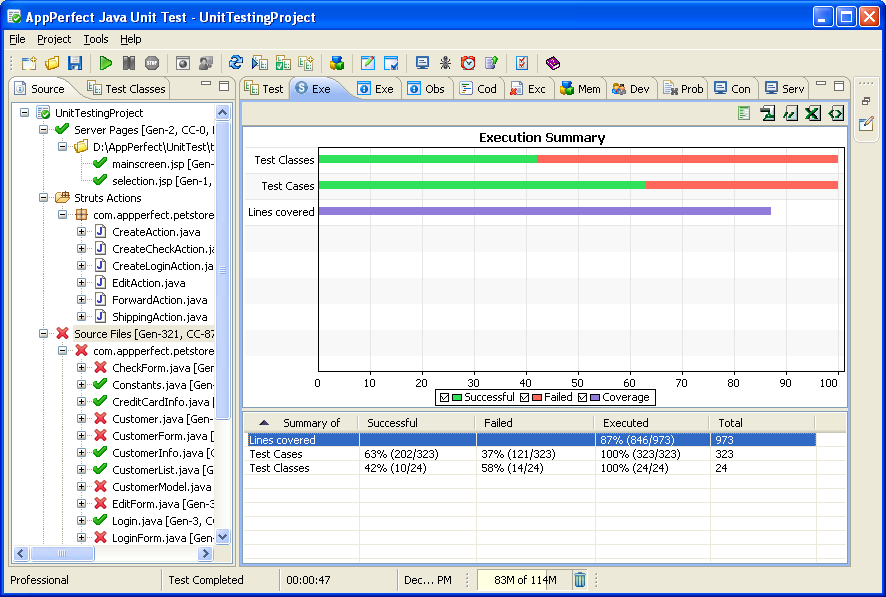Image resolution: width=886 pixels, height=597 pixels.
Task: Minimize the execution results panel
Action: tap(821, 84)
